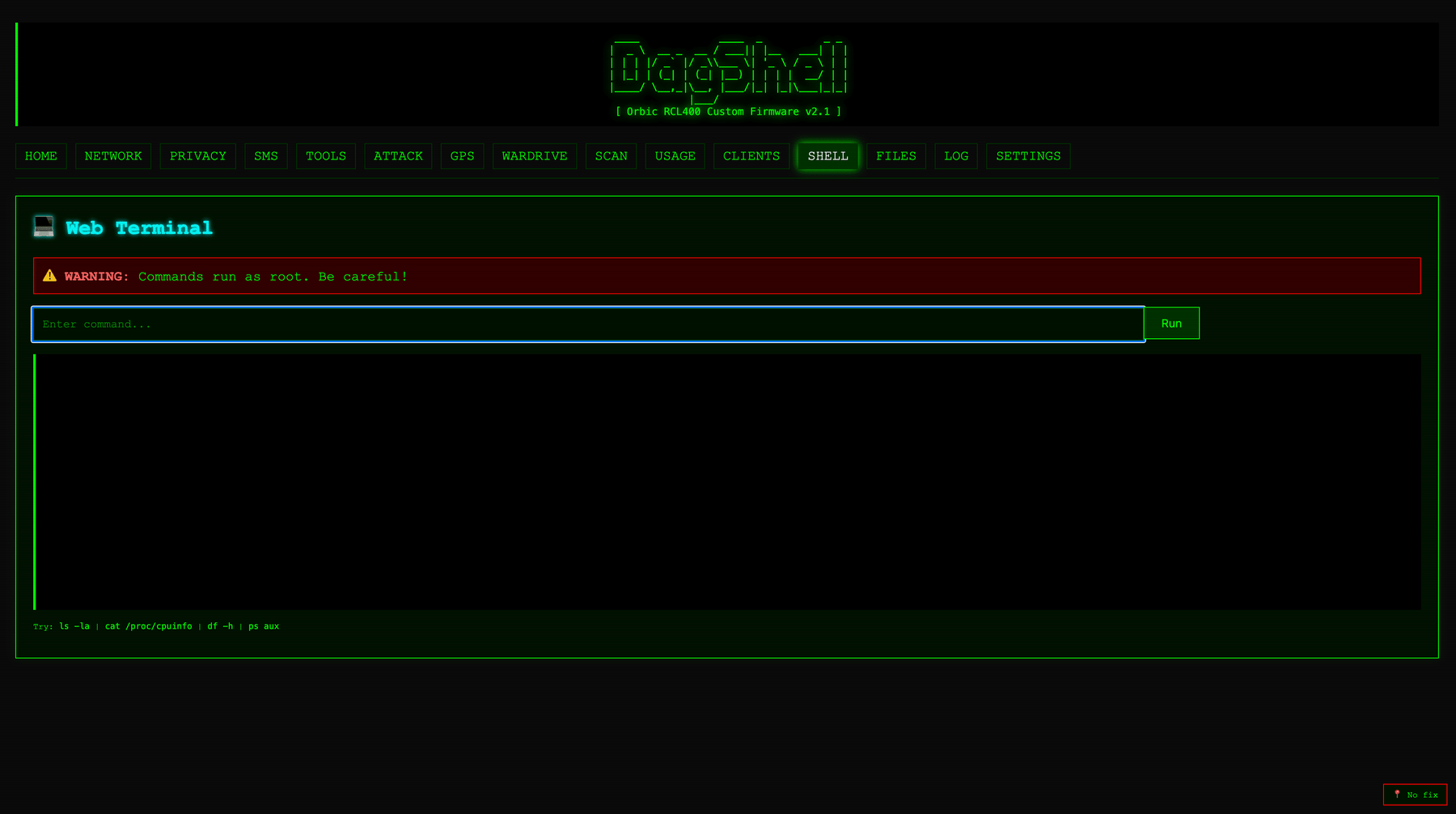
Task: Open the HOME tab
Action: [x=41, y=156]
